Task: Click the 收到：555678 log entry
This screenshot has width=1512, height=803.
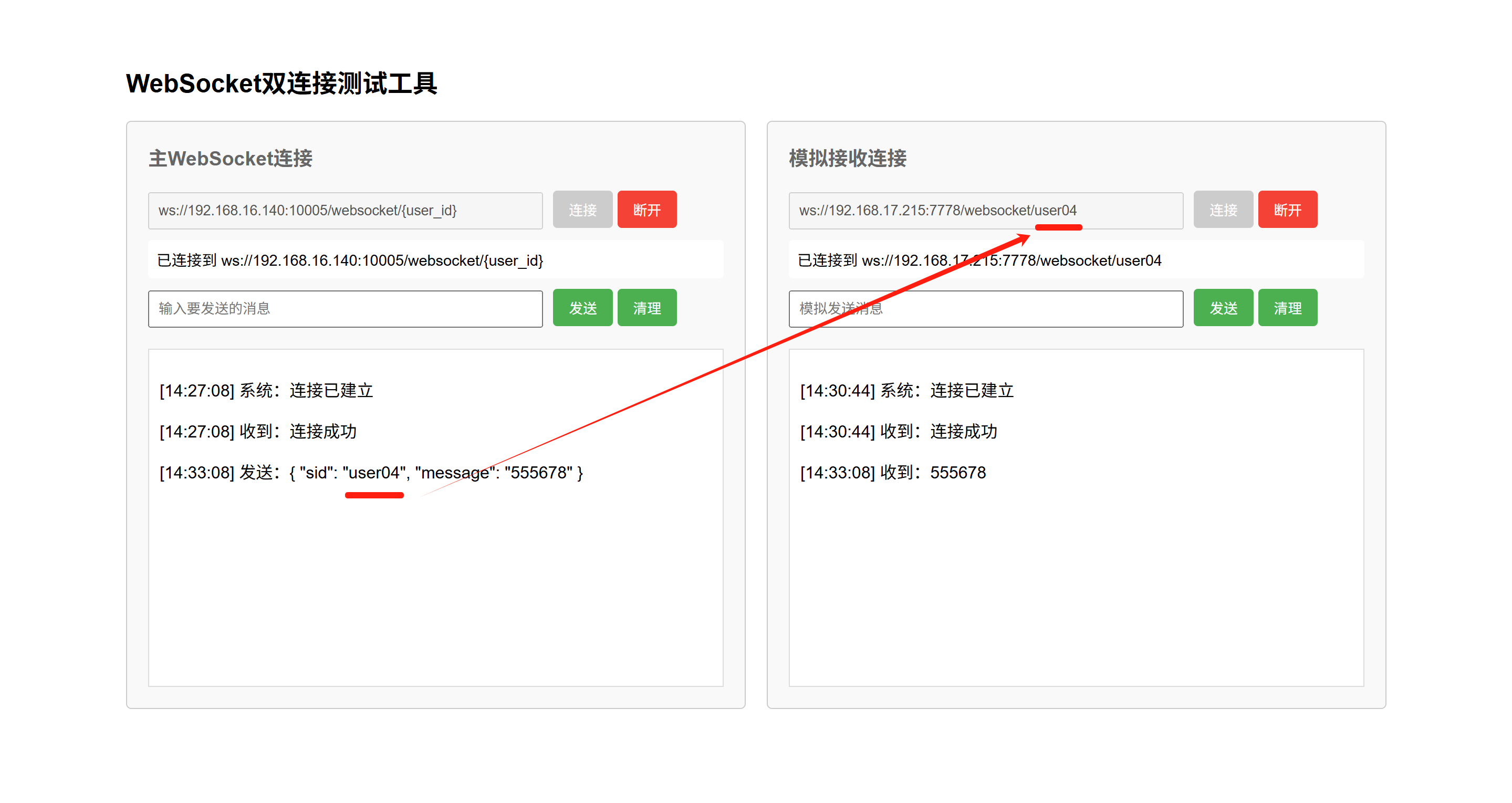Action: click(893, 473)
